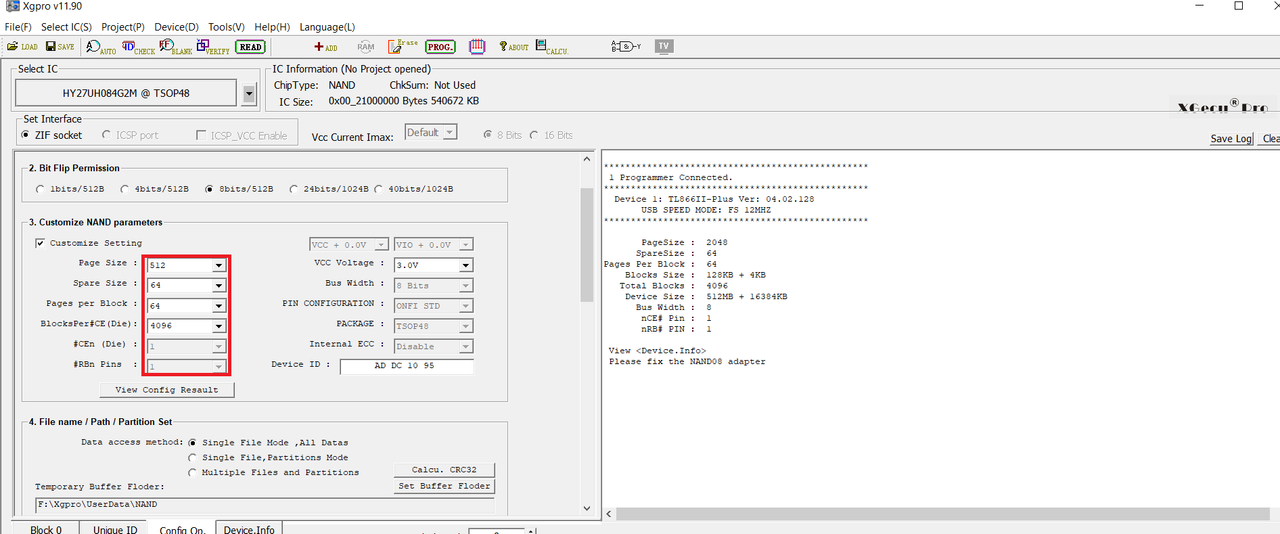Open the CALCU. calculator tool
The width and height of the screenshot is (1280, 534).
[551, 46]
